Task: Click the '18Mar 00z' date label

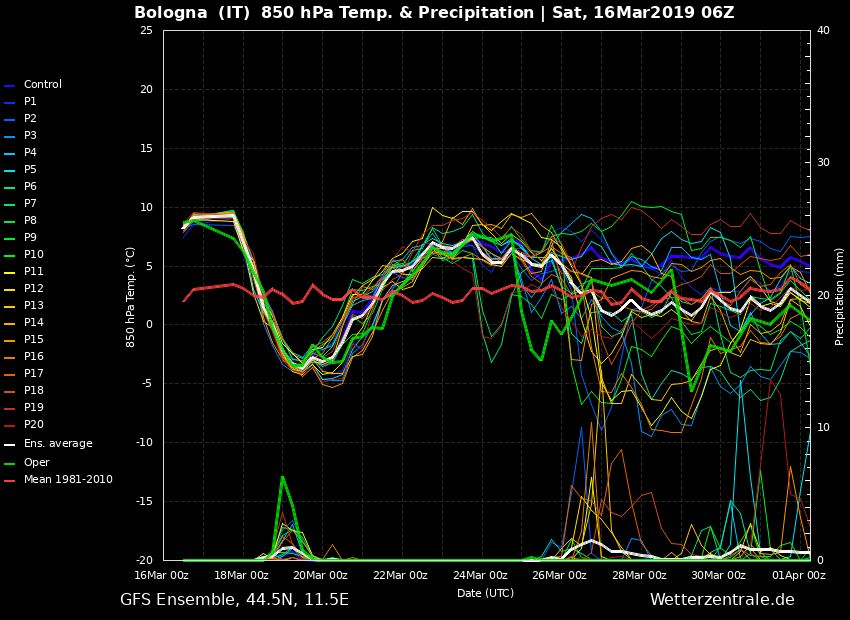Action: 241,576
